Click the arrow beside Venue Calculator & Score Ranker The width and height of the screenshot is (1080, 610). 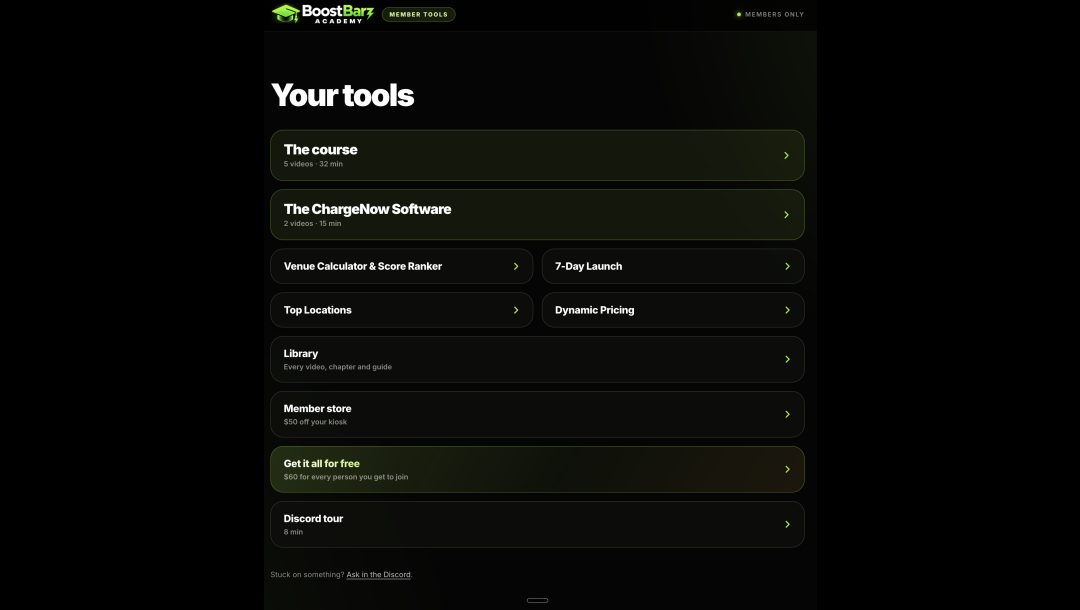(x=516, y=266)
